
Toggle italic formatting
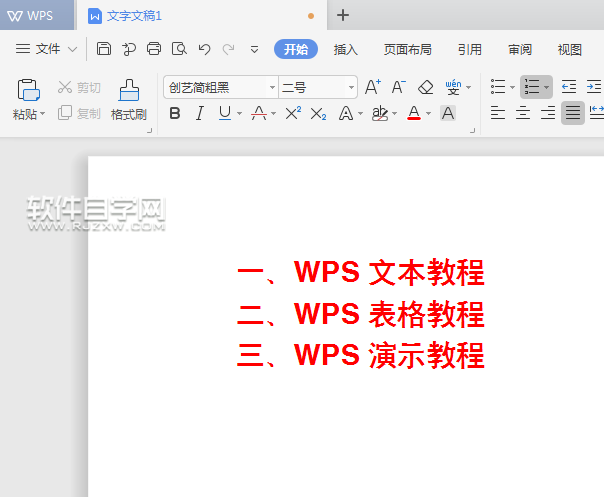coord(200,113)
